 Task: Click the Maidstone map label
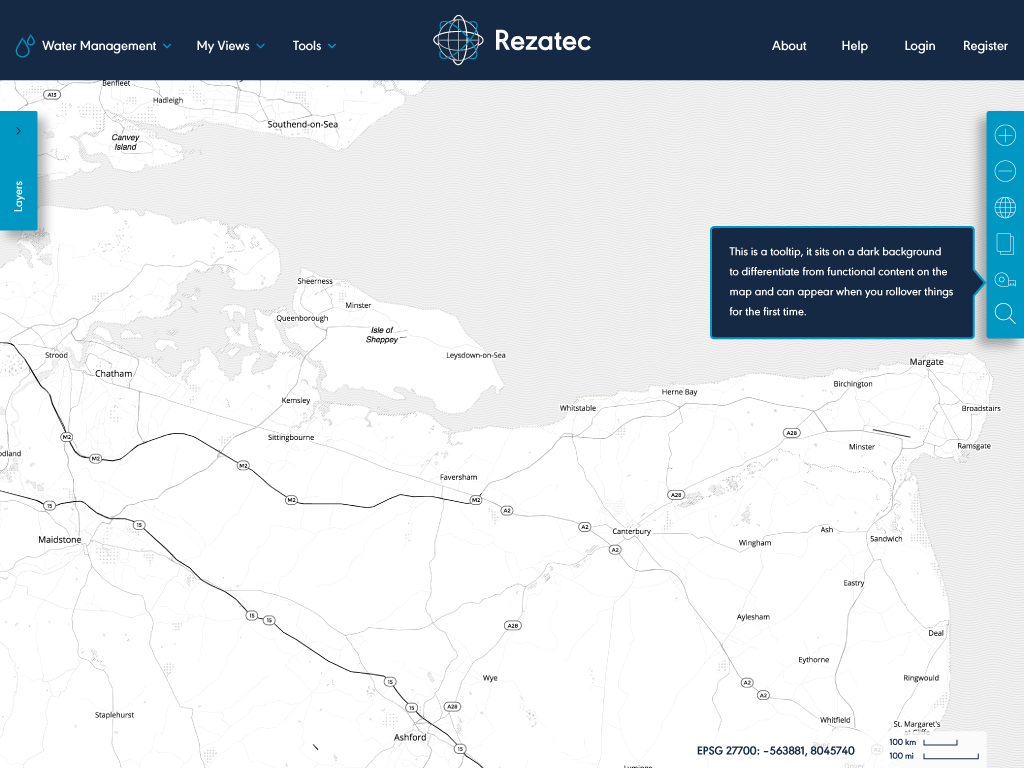tap(59, 539)
